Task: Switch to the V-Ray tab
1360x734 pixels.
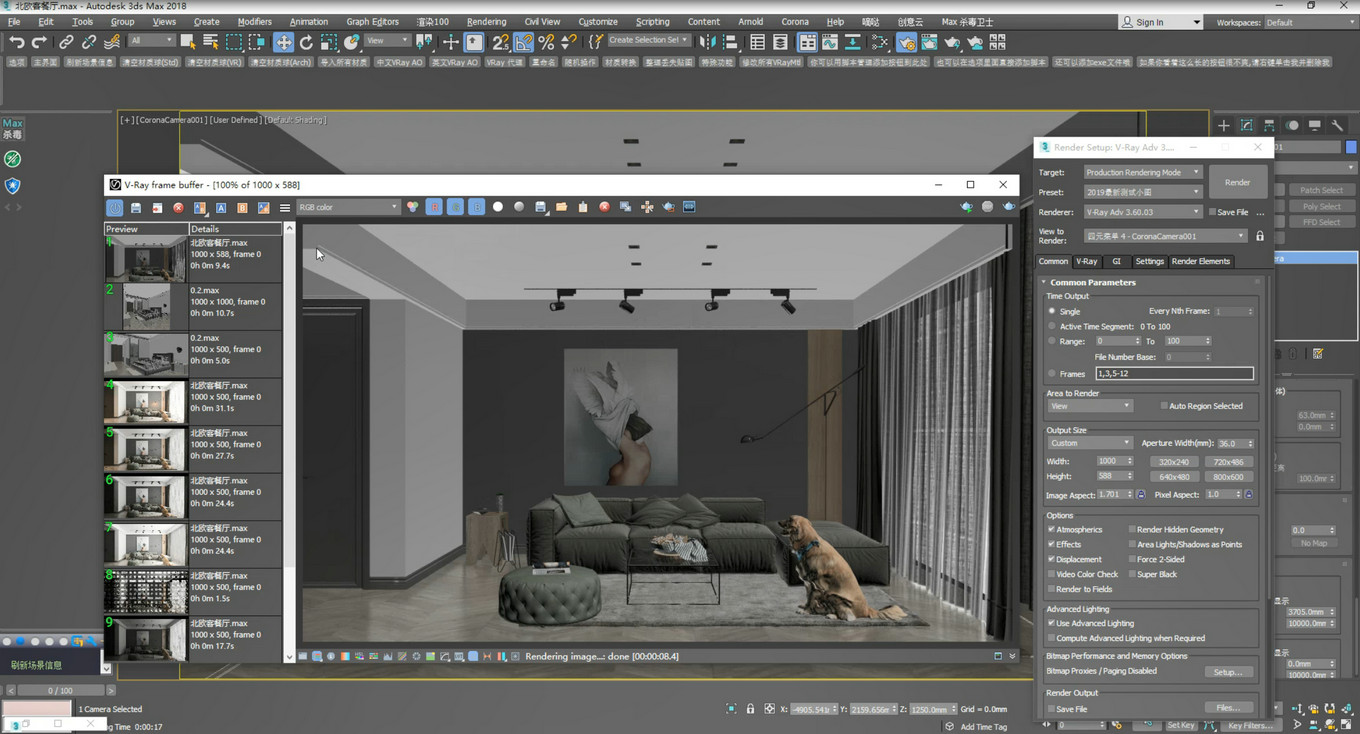Action: click(x=1086, y=261)
